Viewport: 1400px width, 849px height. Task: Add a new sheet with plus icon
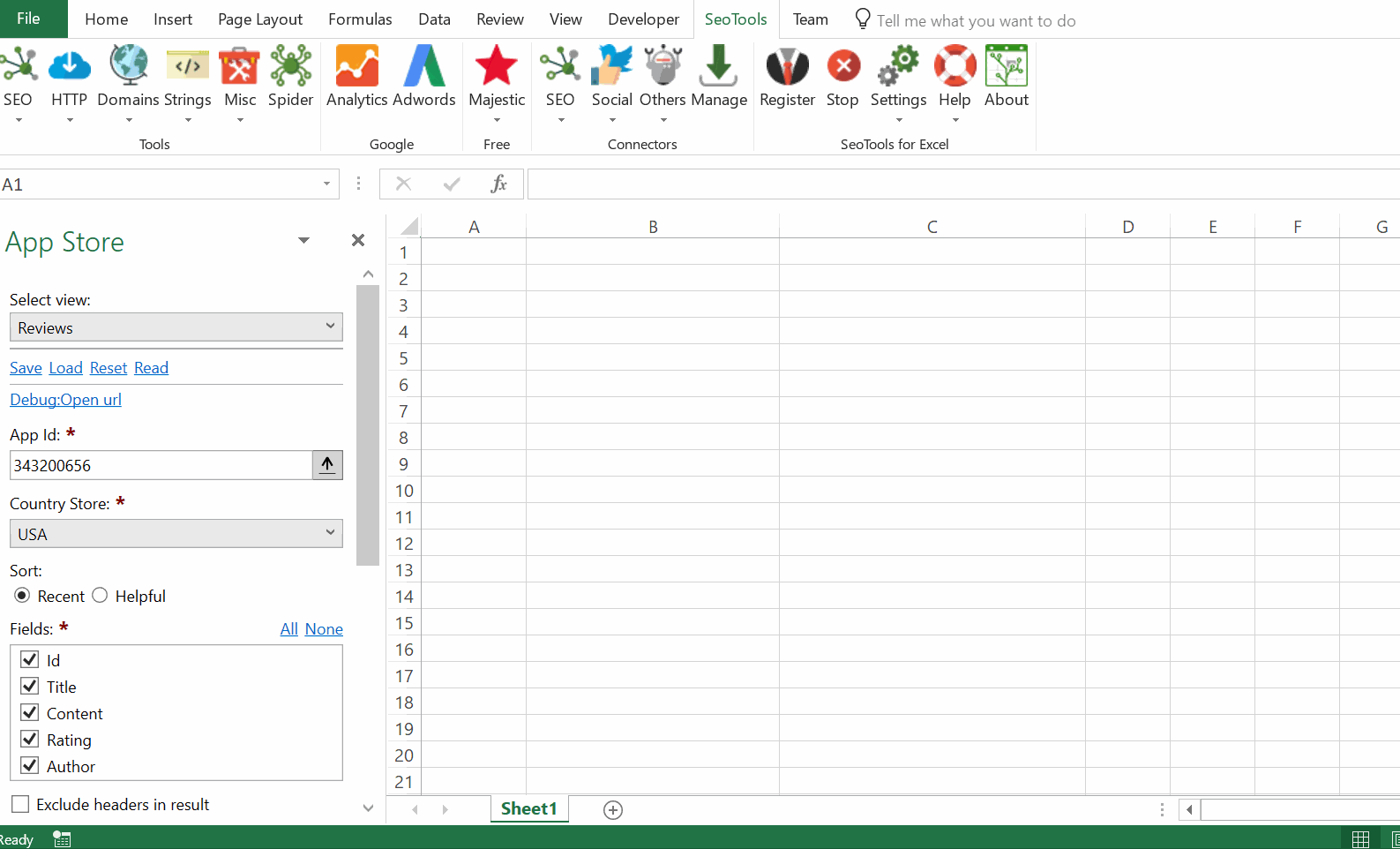613,809
